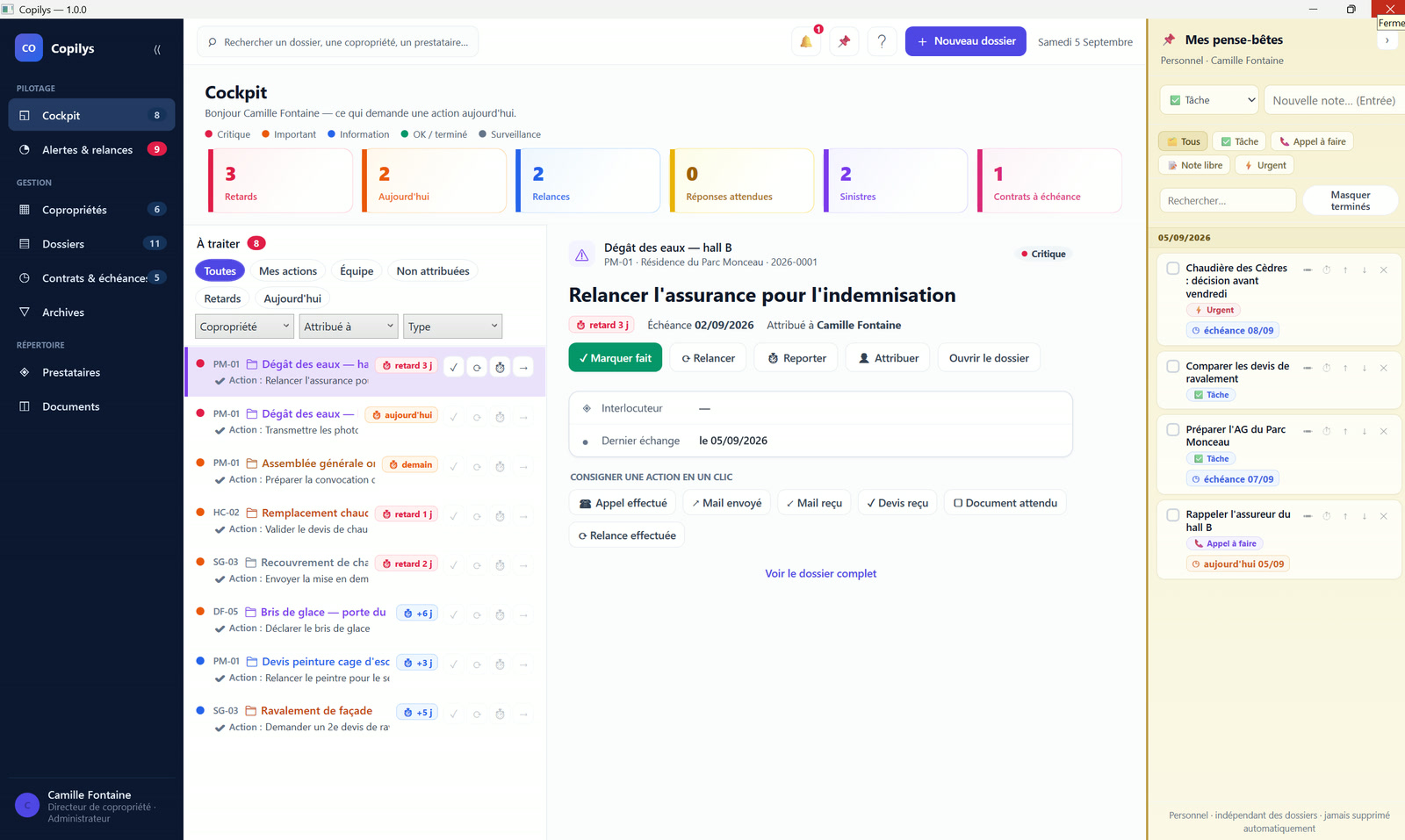
Task: Check off Préparer l'AG du Parc Monceau
Action: tap(1173, 430)
